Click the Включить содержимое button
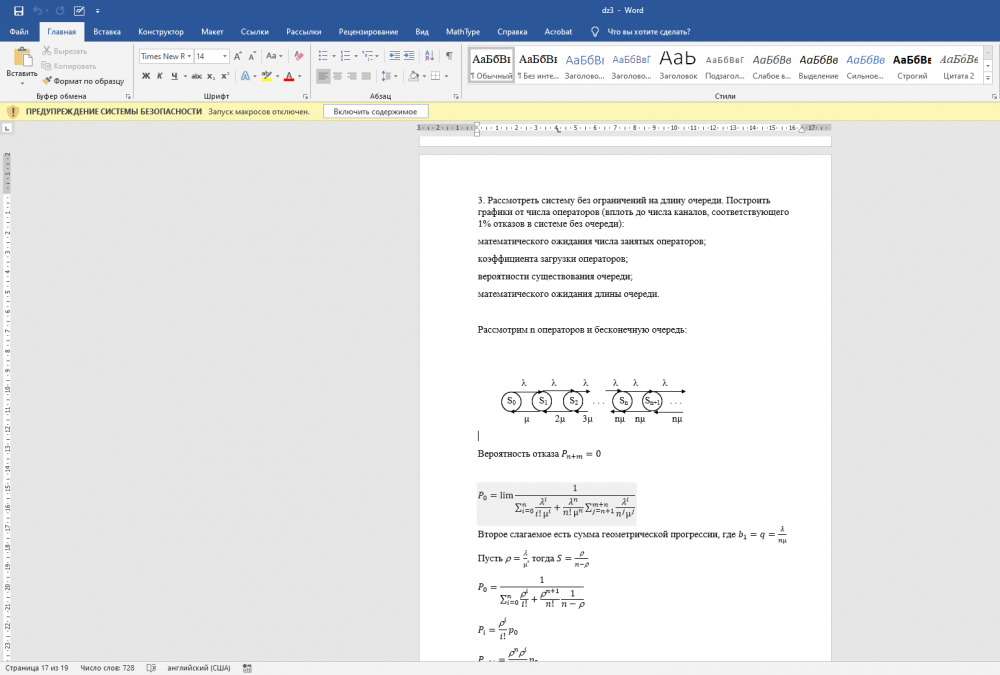 [375, 112]
